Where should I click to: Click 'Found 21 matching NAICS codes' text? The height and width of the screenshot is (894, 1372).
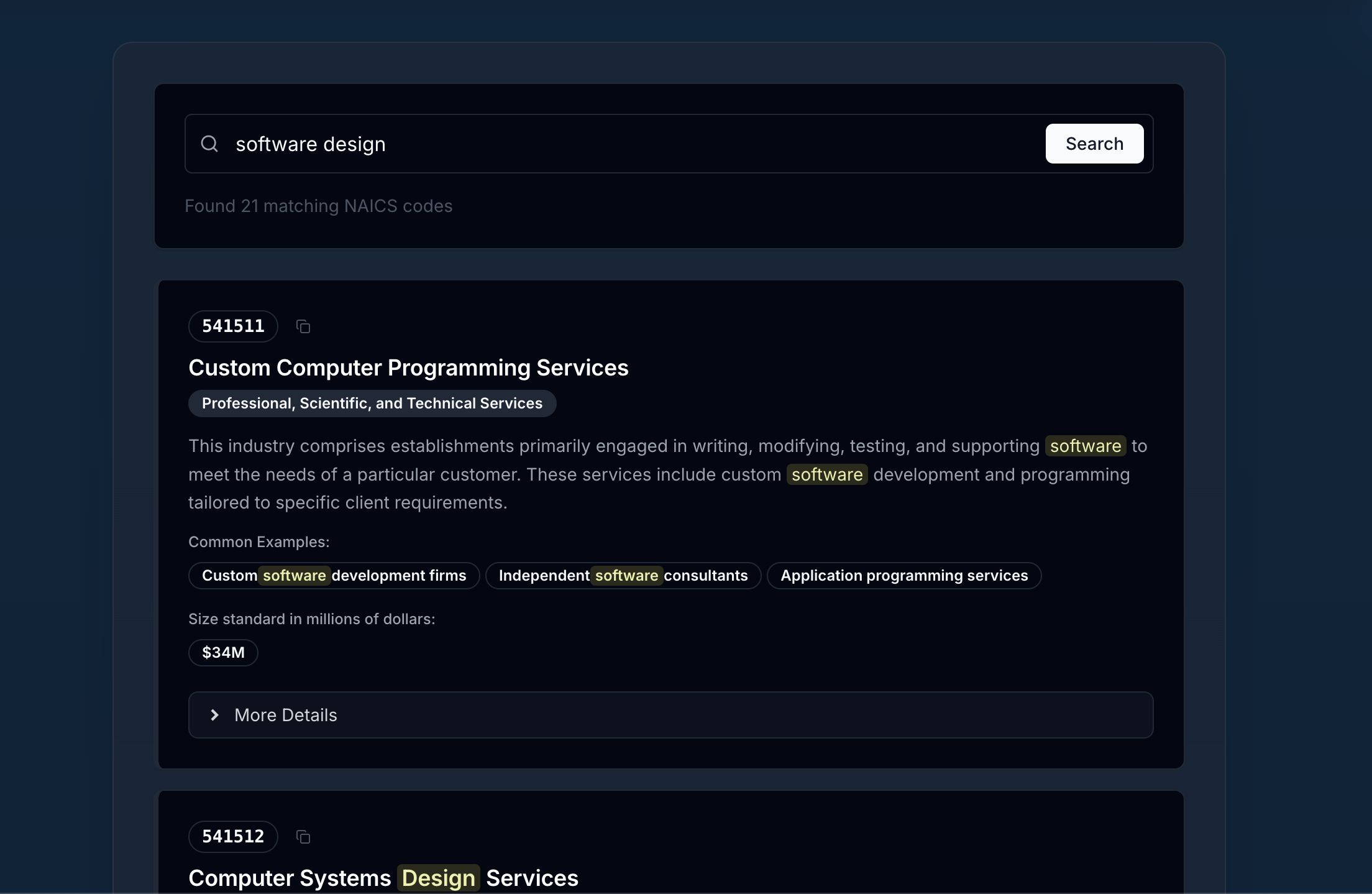(318, 206)
